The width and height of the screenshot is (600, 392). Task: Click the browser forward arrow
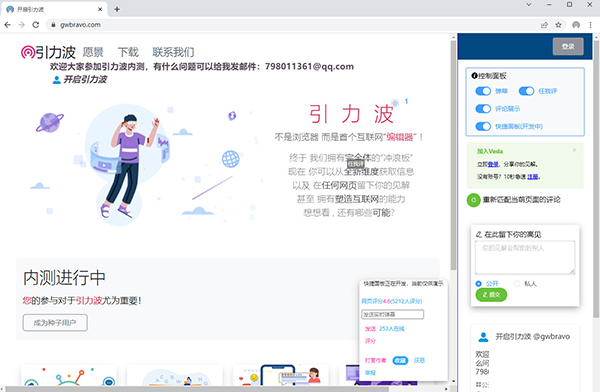click(21, 25)
